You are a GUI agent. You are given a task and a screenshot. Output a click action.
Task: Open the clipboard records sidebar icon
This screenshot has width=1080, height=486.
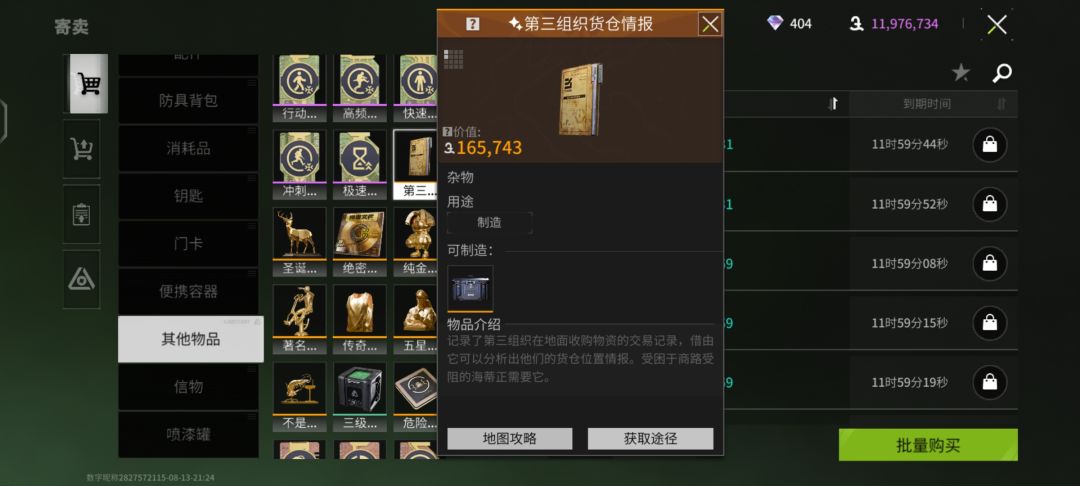pyautogui.click(x=82, y=214)
